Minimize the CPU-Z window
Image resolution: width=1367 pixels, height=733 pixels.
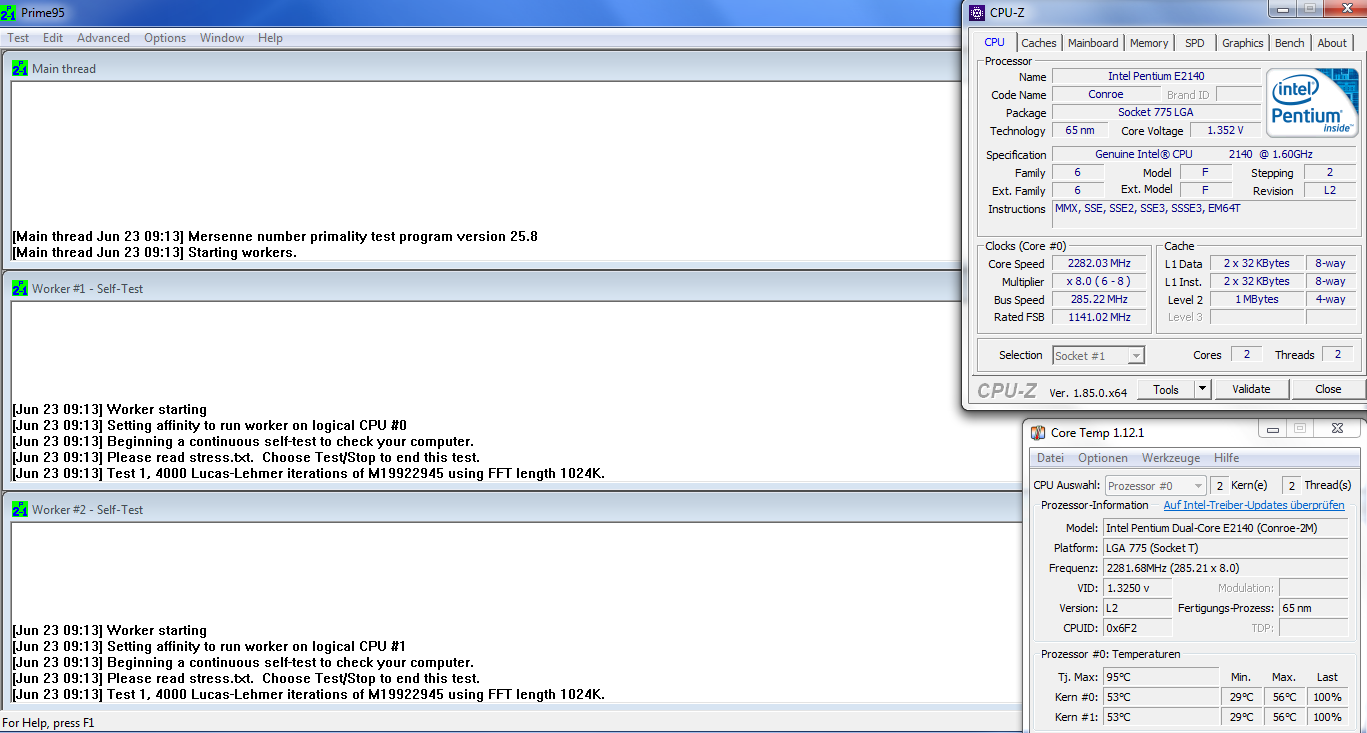pos(1282,8)
